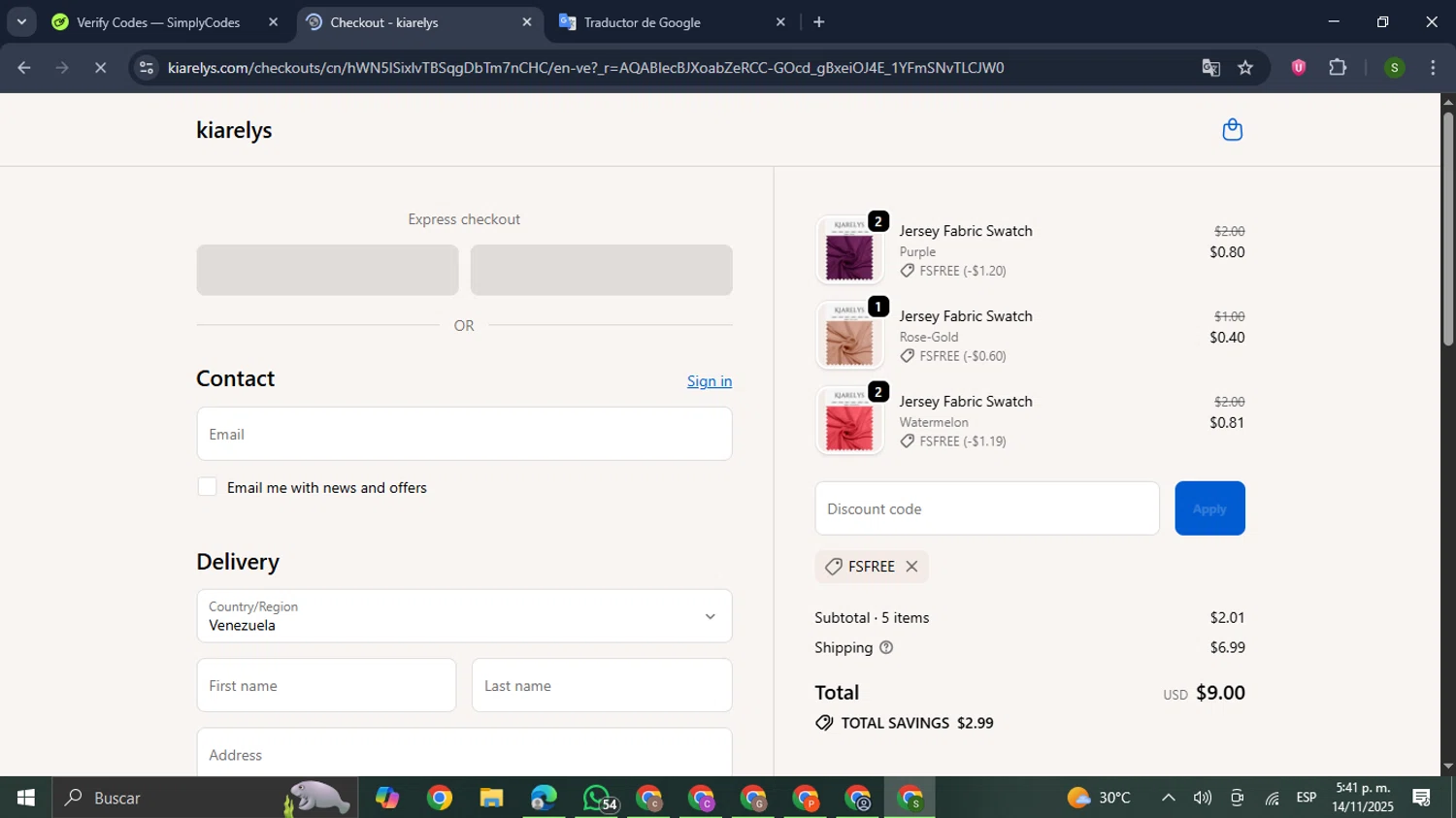Open the volume speaker tray icon

point(1202,798)
